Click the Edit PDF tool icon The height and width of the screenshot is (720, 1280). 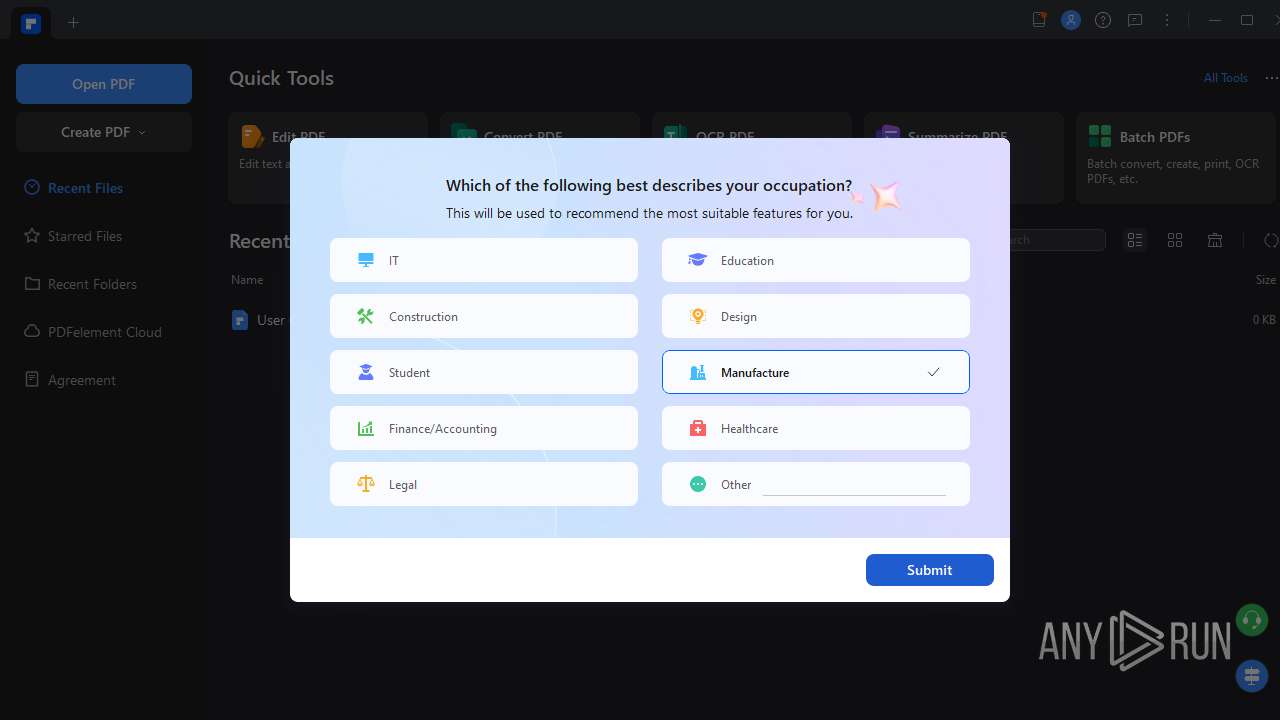click(253, 137)
